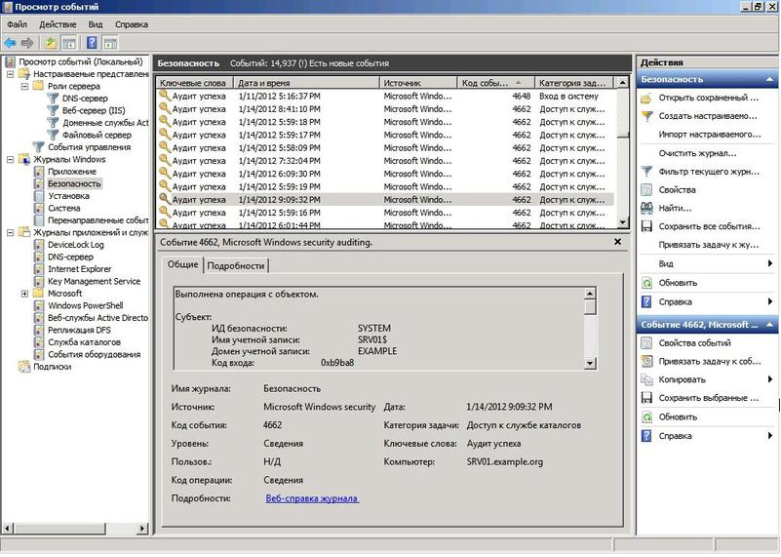Click the Открыть сохраненный folder icon
This screenshot has height=557, width=781.
click(x=647, y=98)
